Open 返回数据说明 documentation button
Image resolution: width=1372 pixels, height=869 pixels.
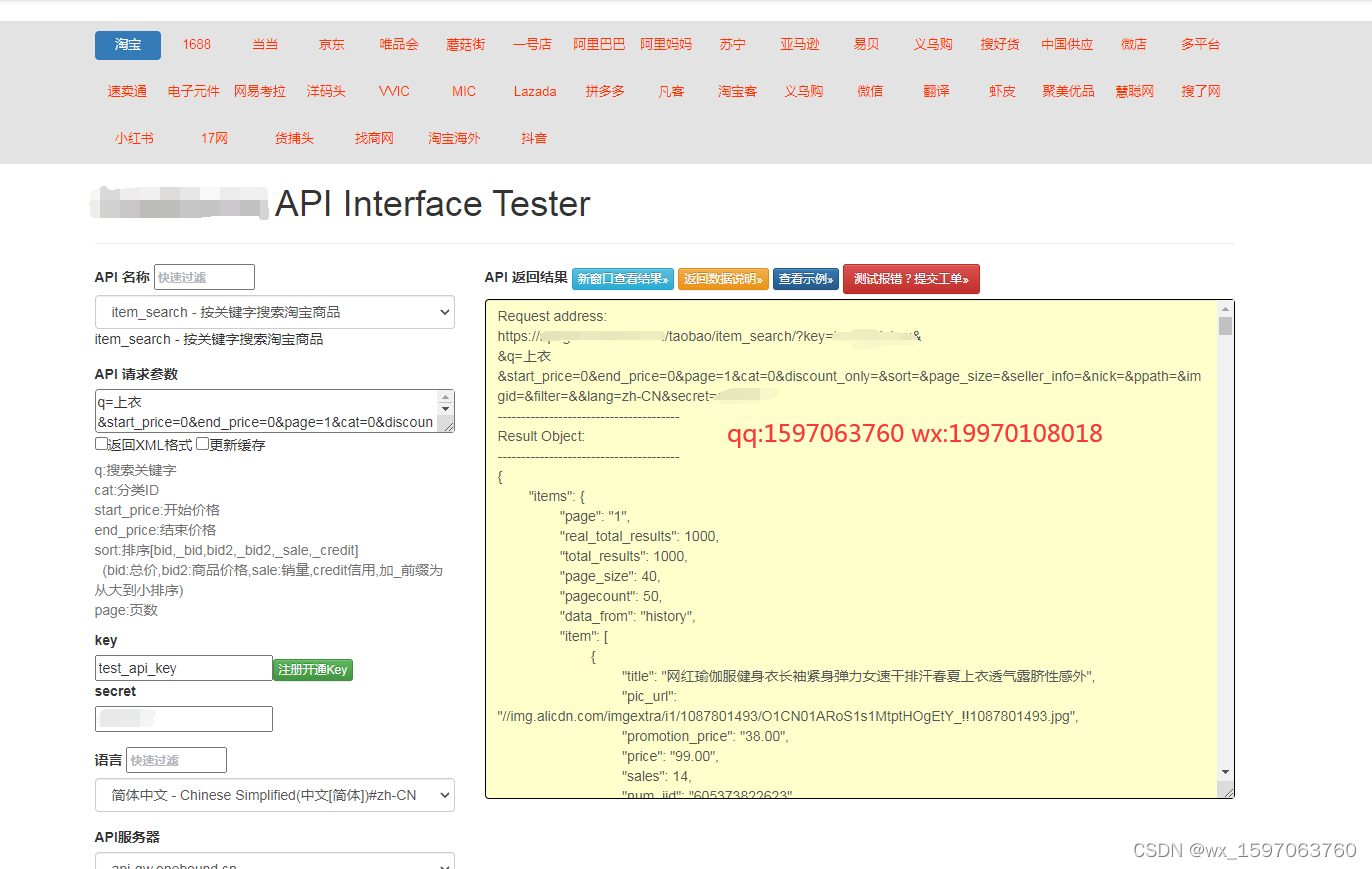click(723, 279)
